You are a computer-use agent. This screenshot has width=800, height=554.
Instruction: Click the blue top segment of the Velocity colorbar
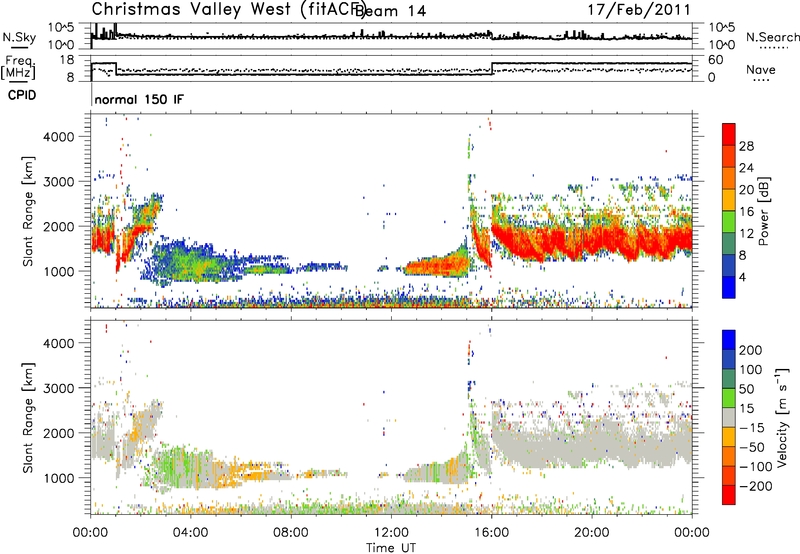tap(729, 340)
